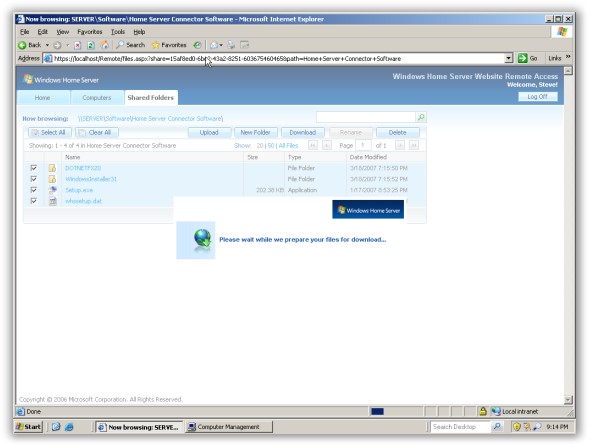Image resolution: width=589 pixels, height=446 pixels.
Task: Click the Mail envelope toolbar icon
Action: pyautogui.click(x=214, y=45)
